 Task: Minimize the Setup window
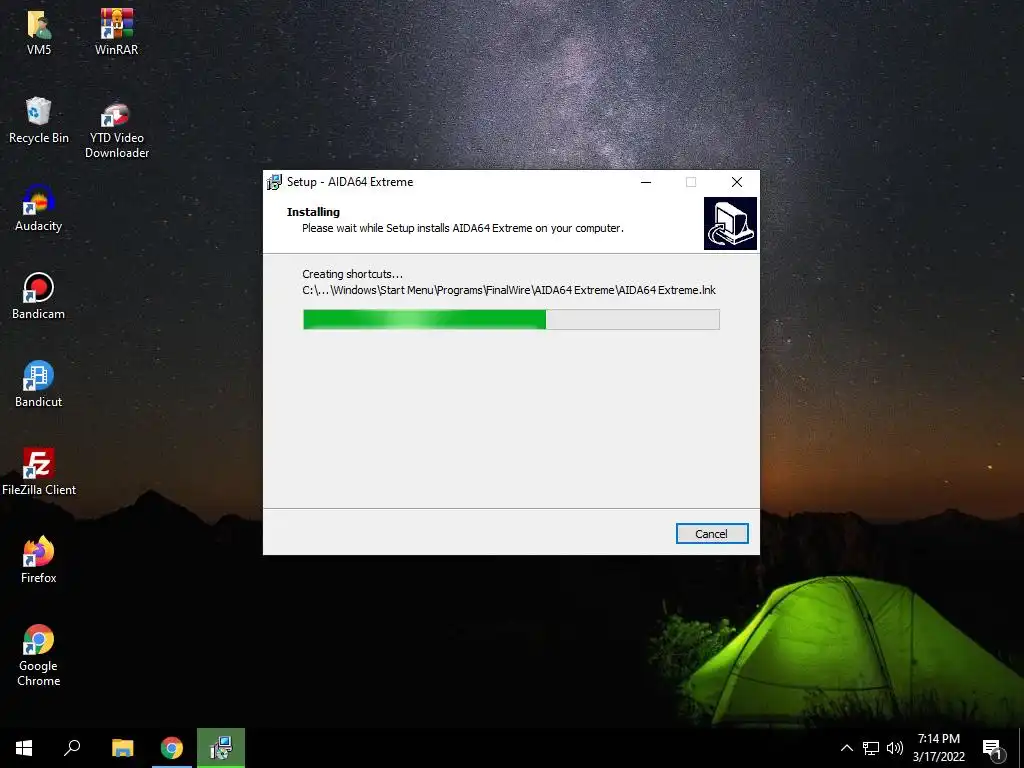coord(646,182)
